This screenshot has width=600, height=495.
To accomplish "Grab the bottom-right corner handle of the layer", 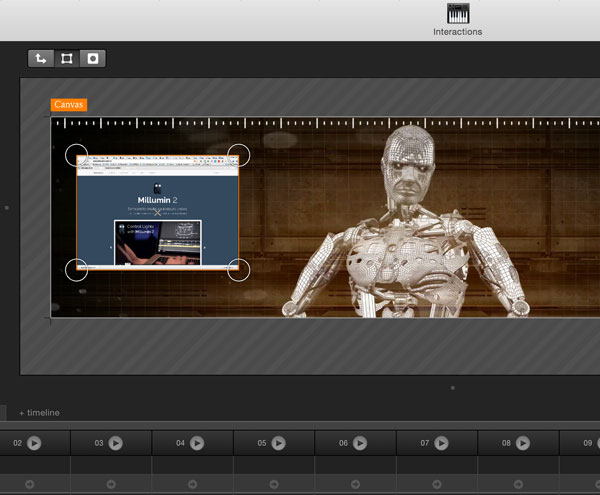I will click(239, 270).
